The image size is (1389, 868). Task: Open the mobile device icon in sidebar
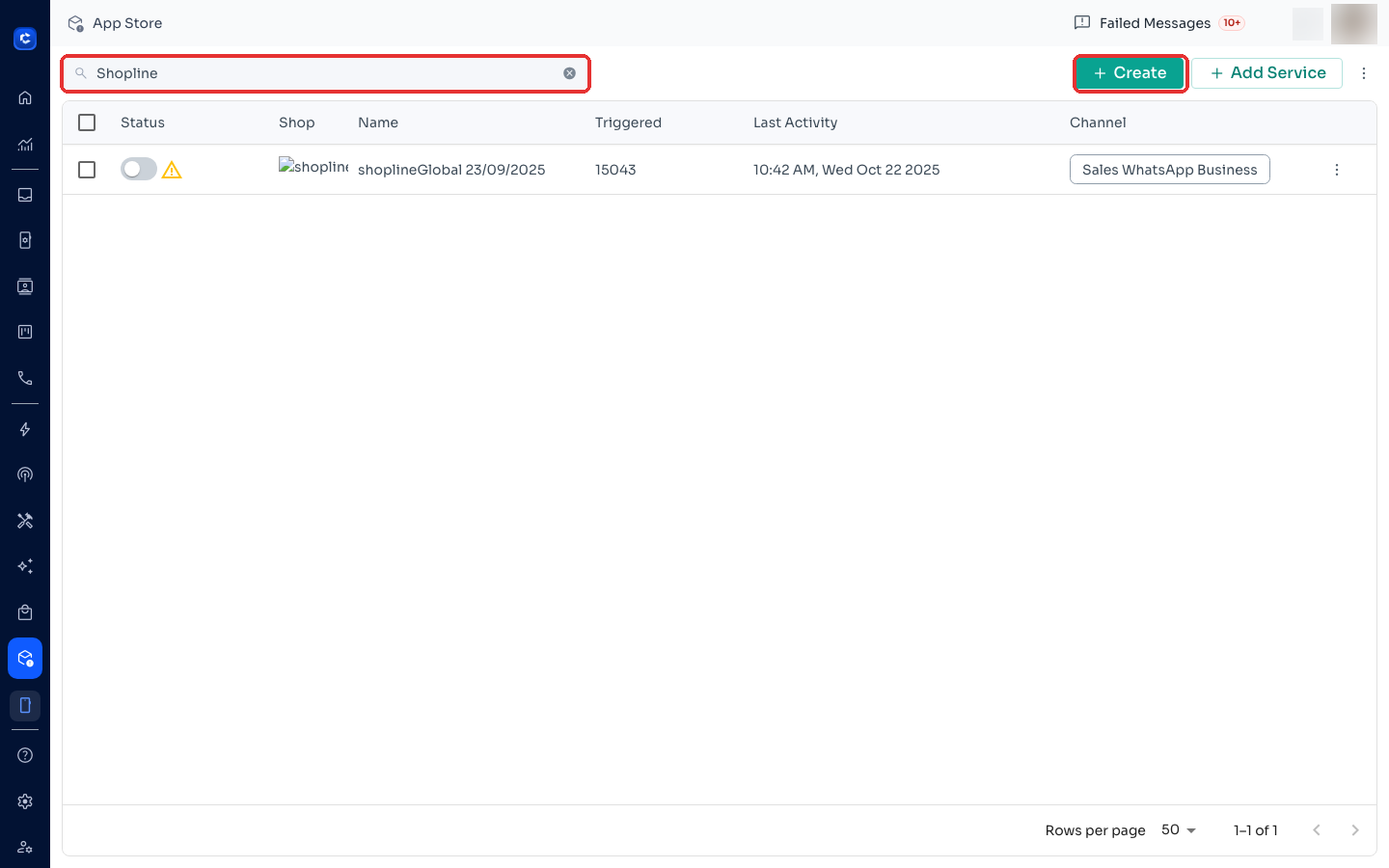coord(25,705)
